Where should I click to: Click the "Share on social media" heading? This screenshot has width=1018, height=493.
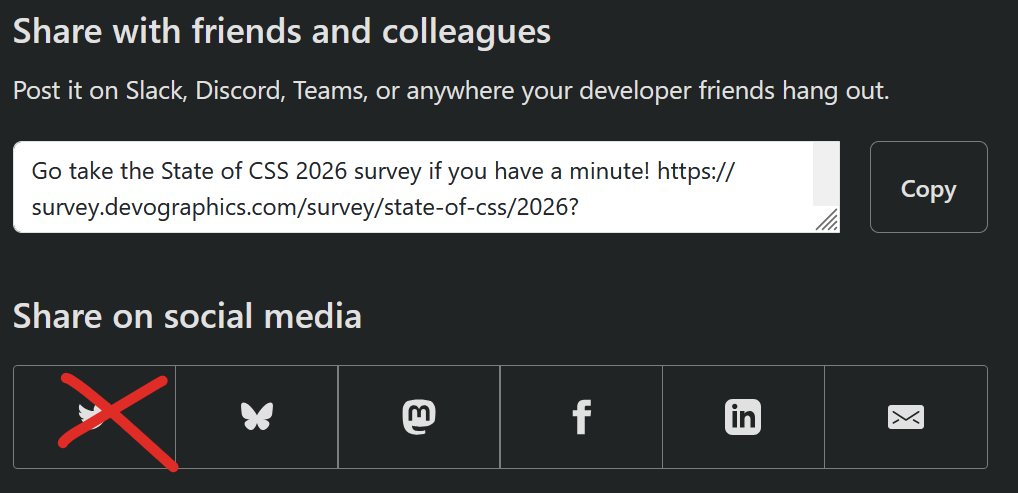[187, 316]
